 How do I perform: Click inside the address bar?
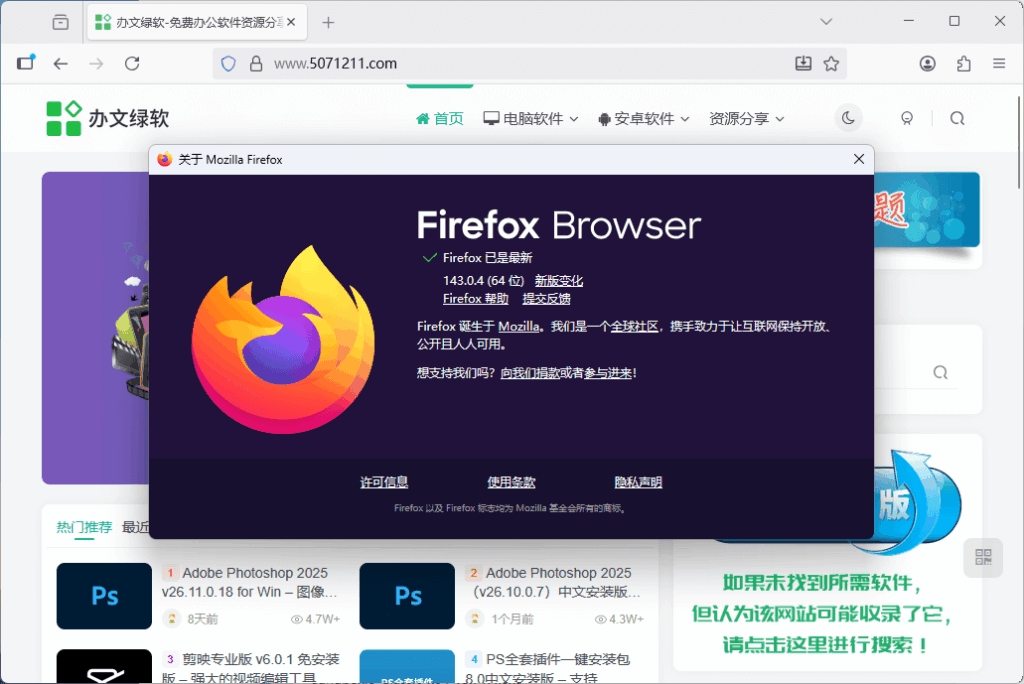point(450,62)
